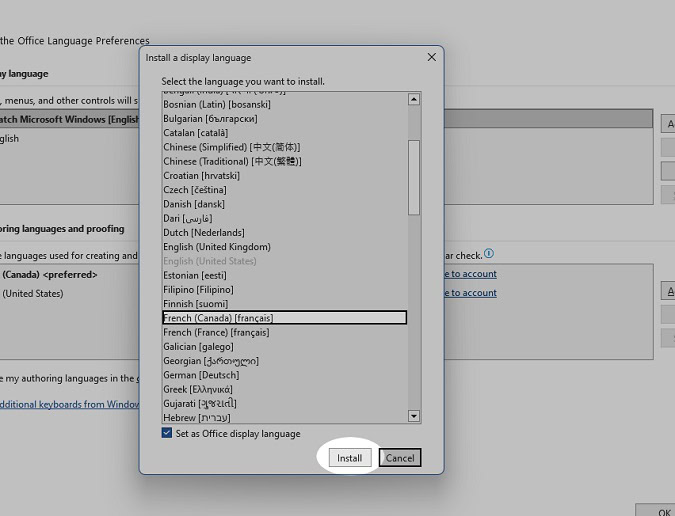Choose Czech [čeština] from the list

(x=195, y=190)
